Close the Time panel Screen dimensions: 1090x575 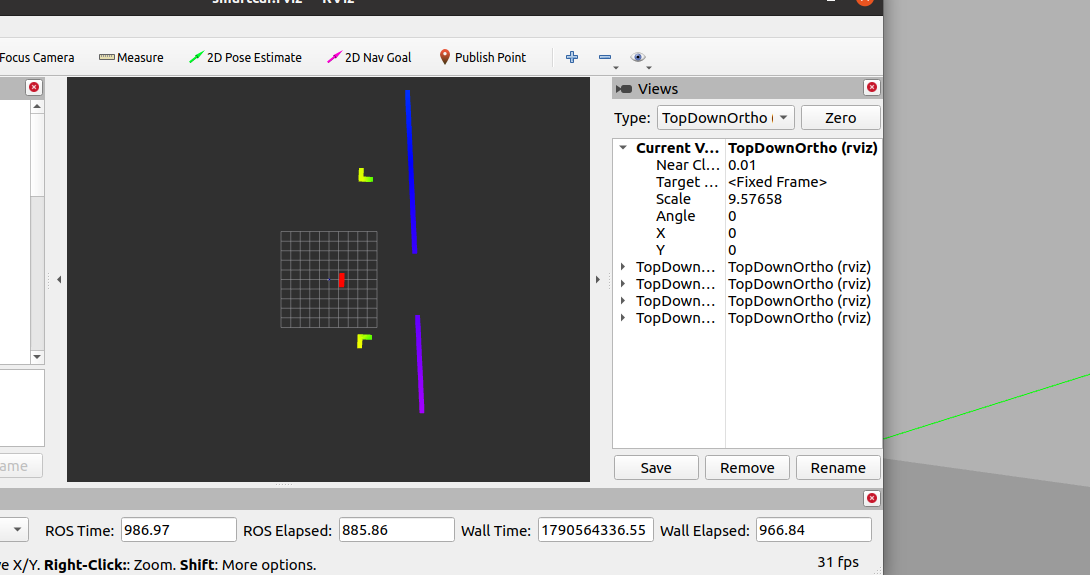[872, 499]
